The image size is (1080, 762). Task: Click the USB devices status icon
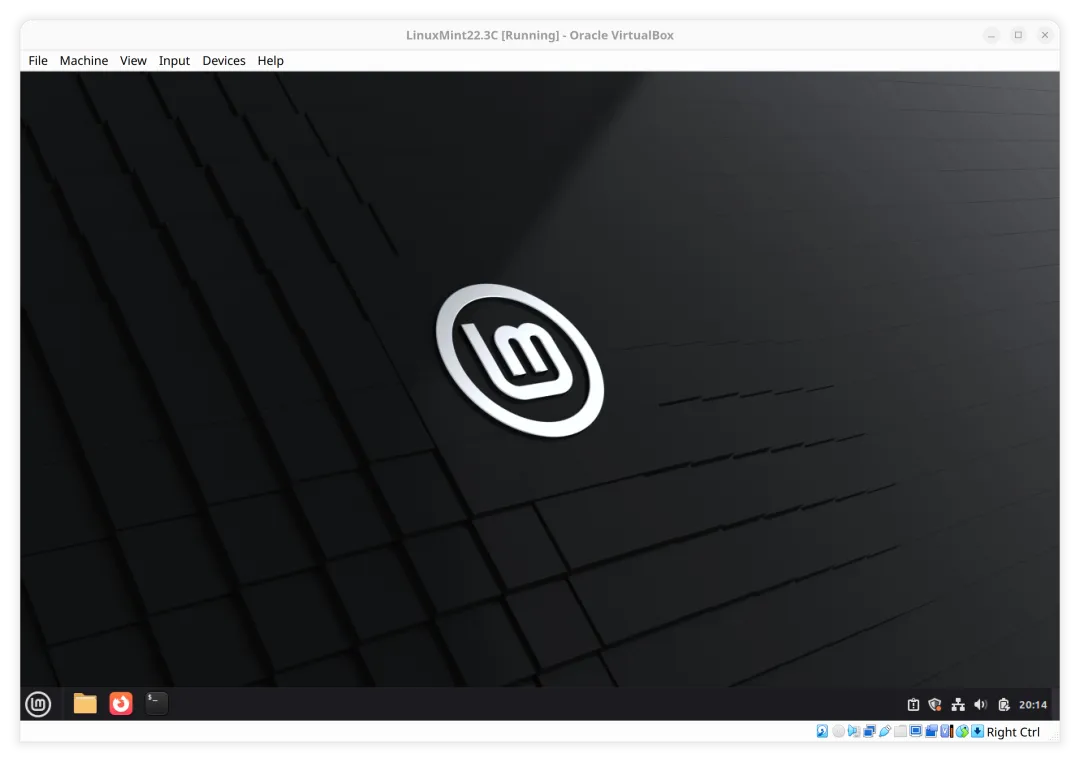(x=885, y=731)
